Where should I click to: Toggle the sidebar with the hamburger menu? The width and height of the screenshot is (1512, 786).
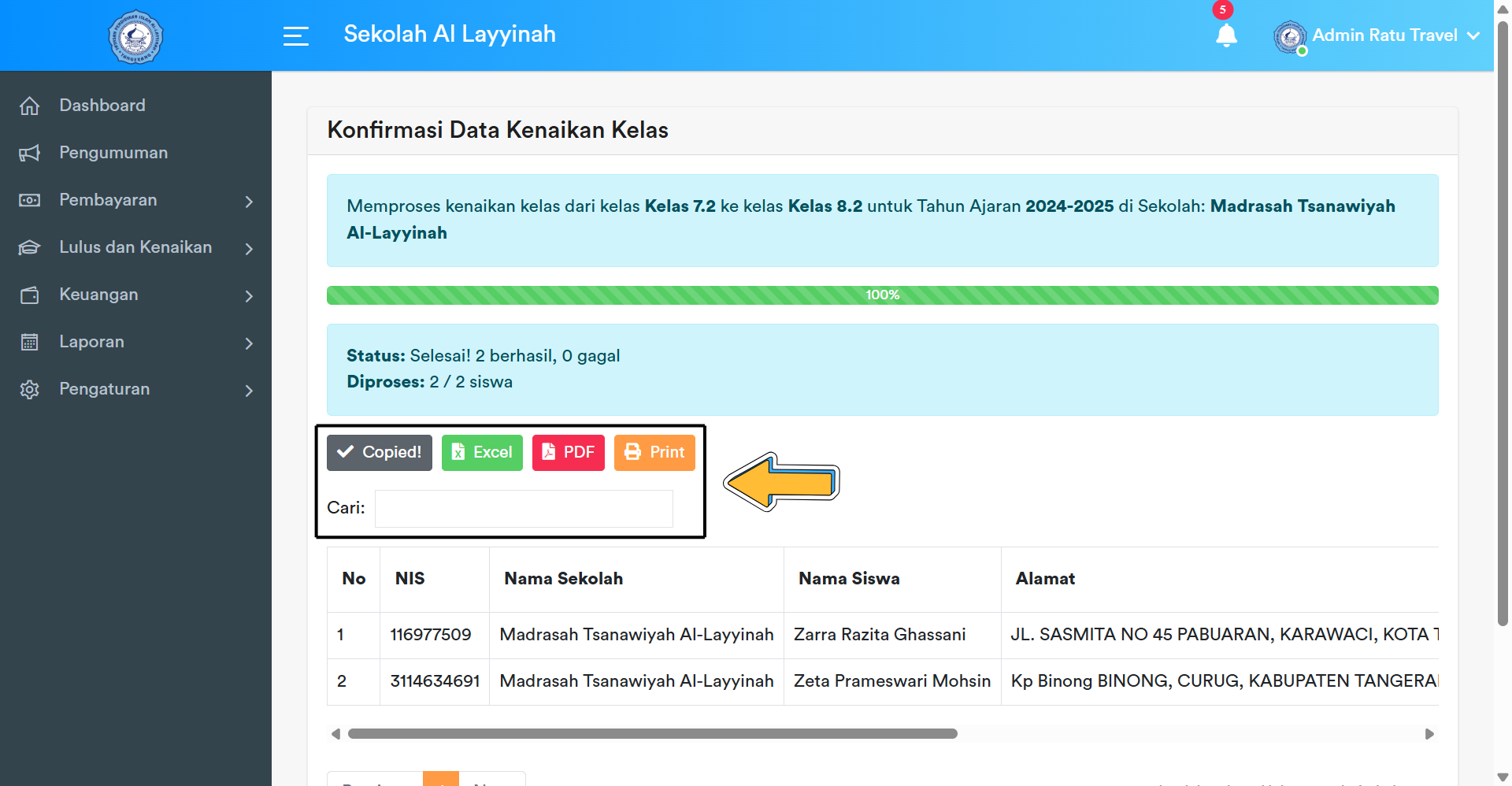click(x=296, y=35)
